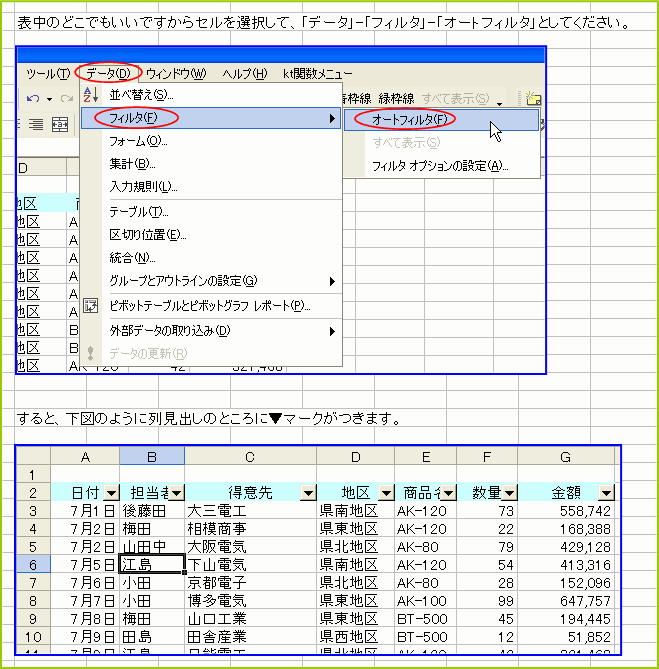Click the toolbar icon with yellow star
Screen dimensions: 659x669
click(x=533, y=99)
